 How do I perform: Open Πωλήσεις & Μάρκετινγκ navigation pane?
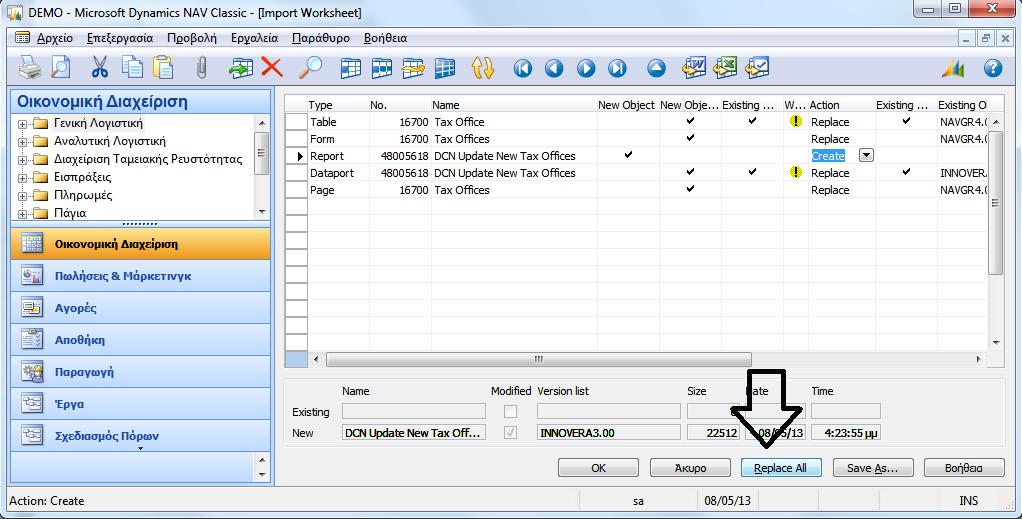140,276
